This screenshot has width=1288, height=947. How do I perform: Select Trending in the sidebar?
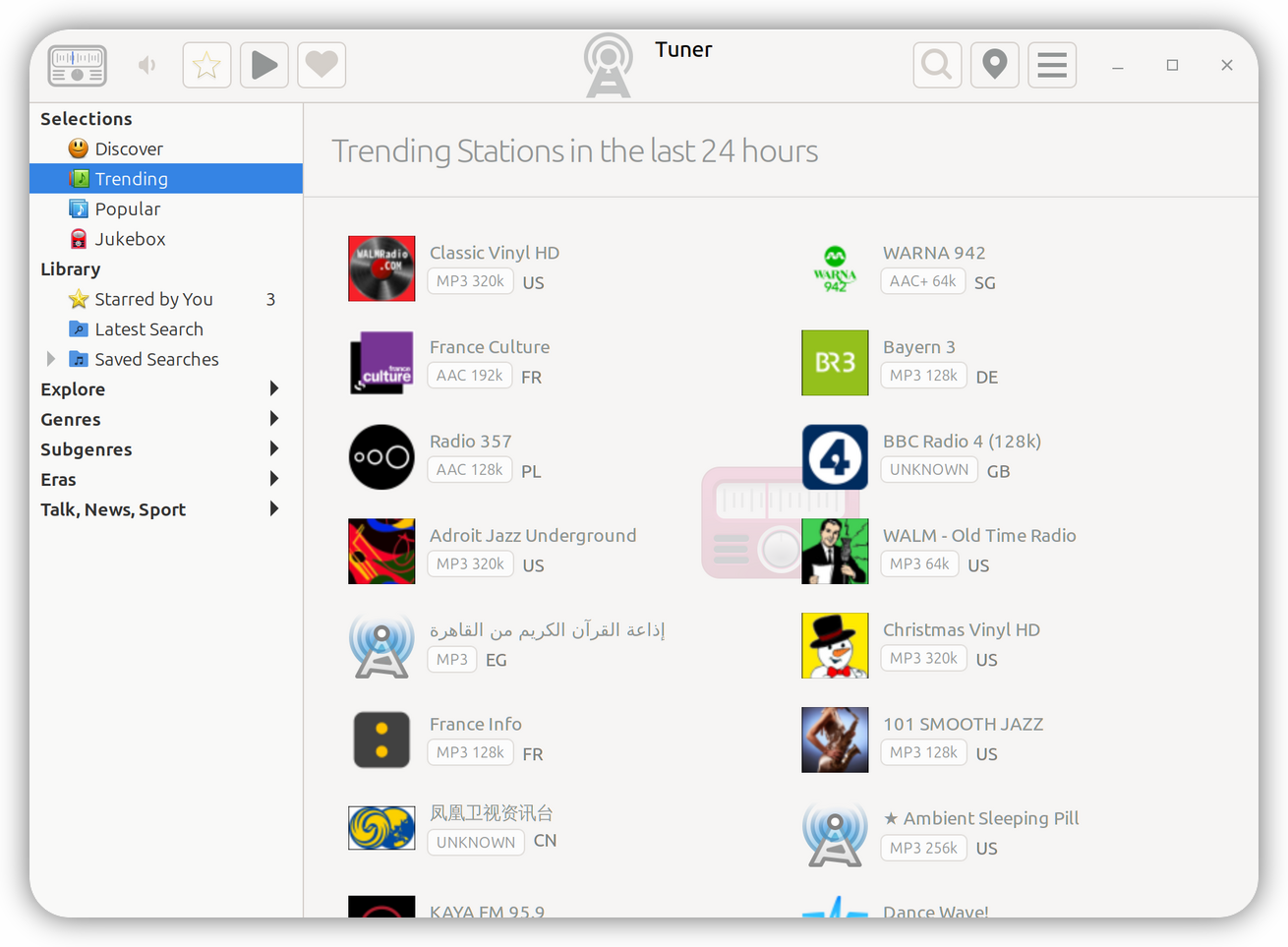(166, 179)
